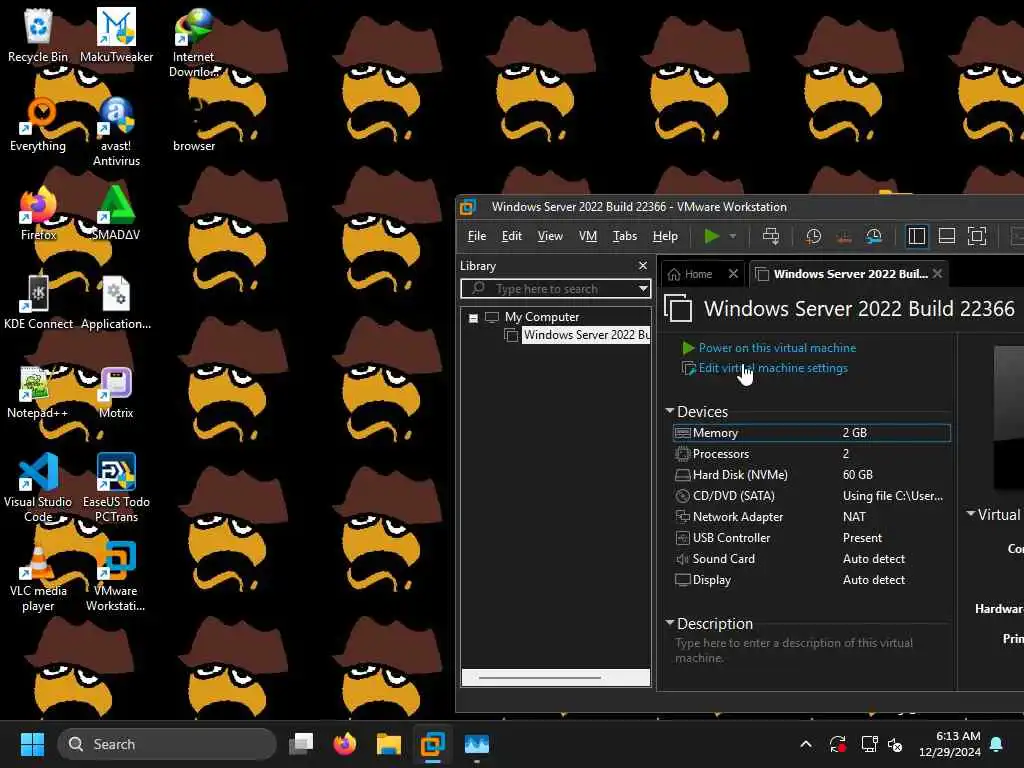Select the Hard Disk (NVMe) device
Viewport: 1024px width, 768px height.
(812, 475)
